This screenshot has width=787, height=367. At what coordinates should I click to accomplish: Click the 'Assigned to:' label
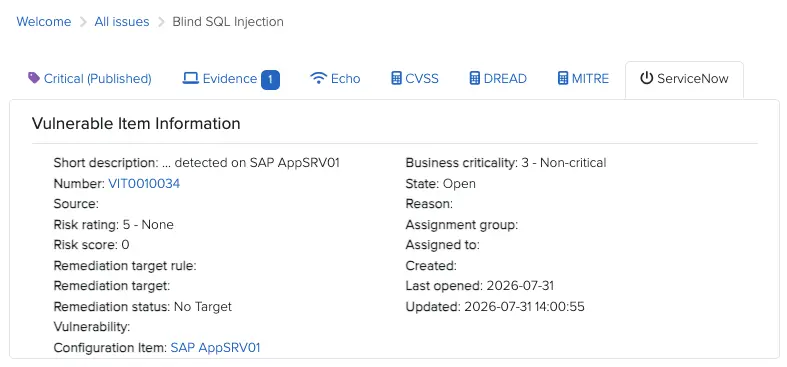point(443,245)
